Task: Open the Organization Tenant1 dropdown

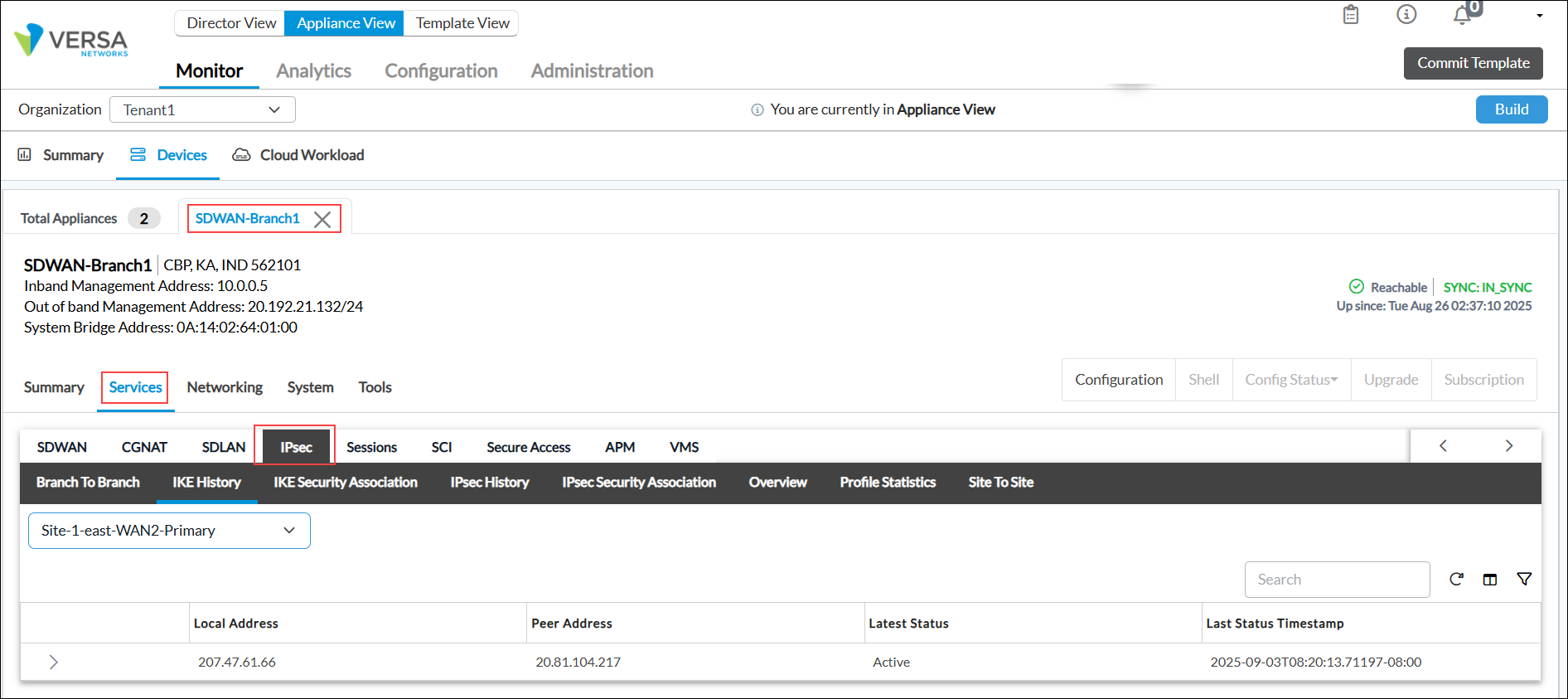Action: [202, 109]
